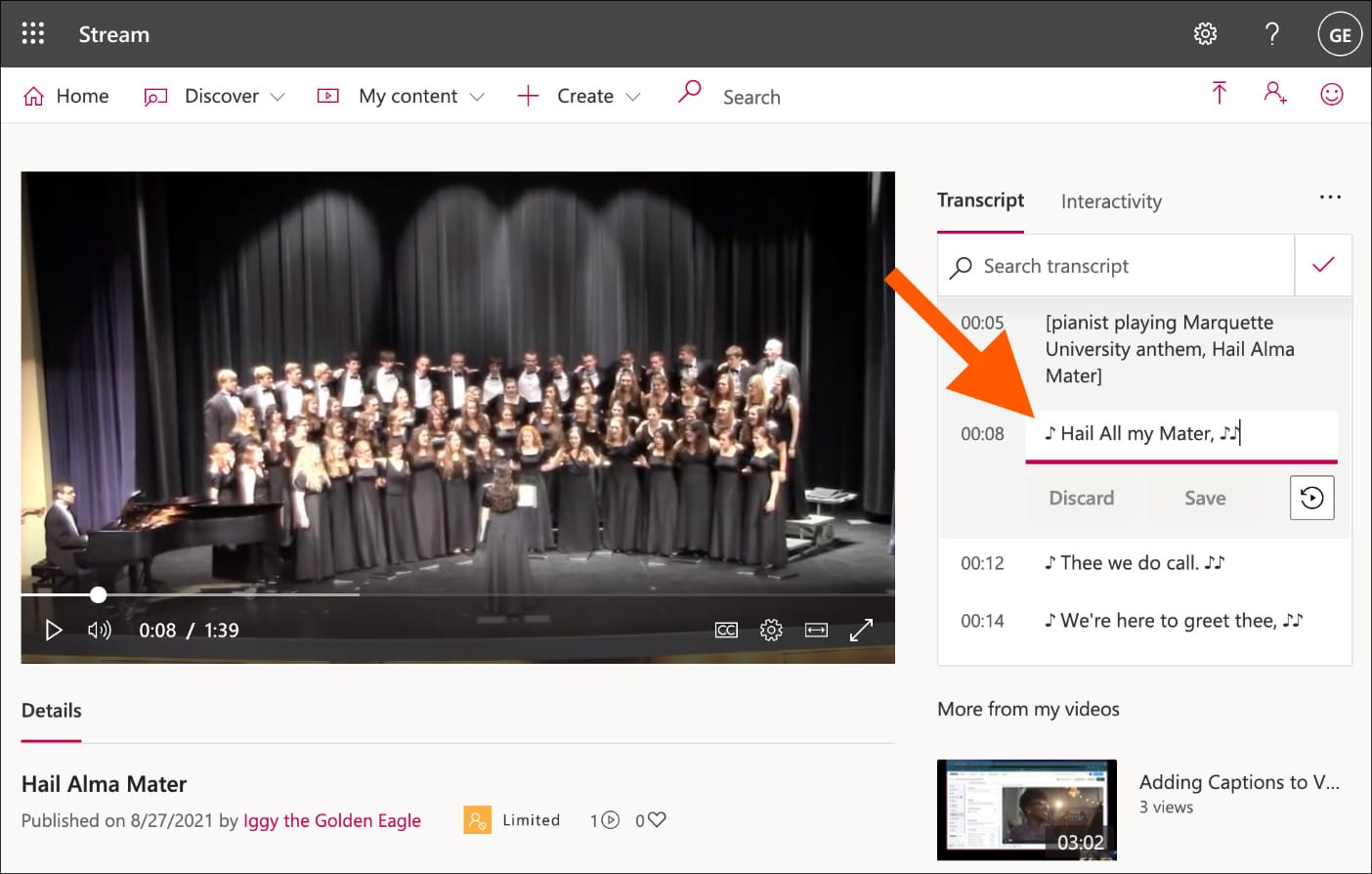Click the invite people icon
1372x874 pixels.
tap(1274, 94)
